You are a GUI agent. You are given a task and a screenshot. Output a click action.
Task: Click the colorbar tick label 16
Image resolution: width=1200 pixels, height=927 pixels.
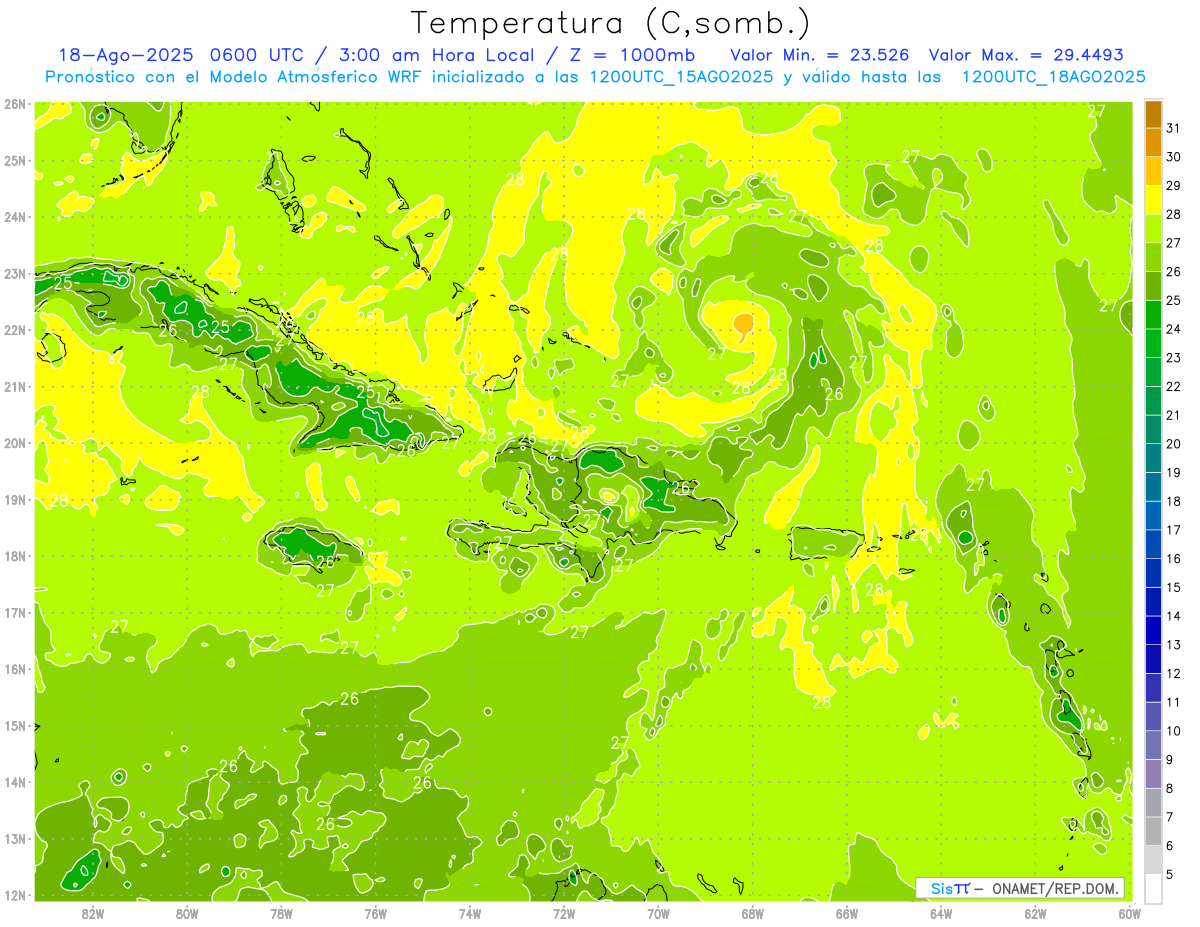pos(1174,559)
